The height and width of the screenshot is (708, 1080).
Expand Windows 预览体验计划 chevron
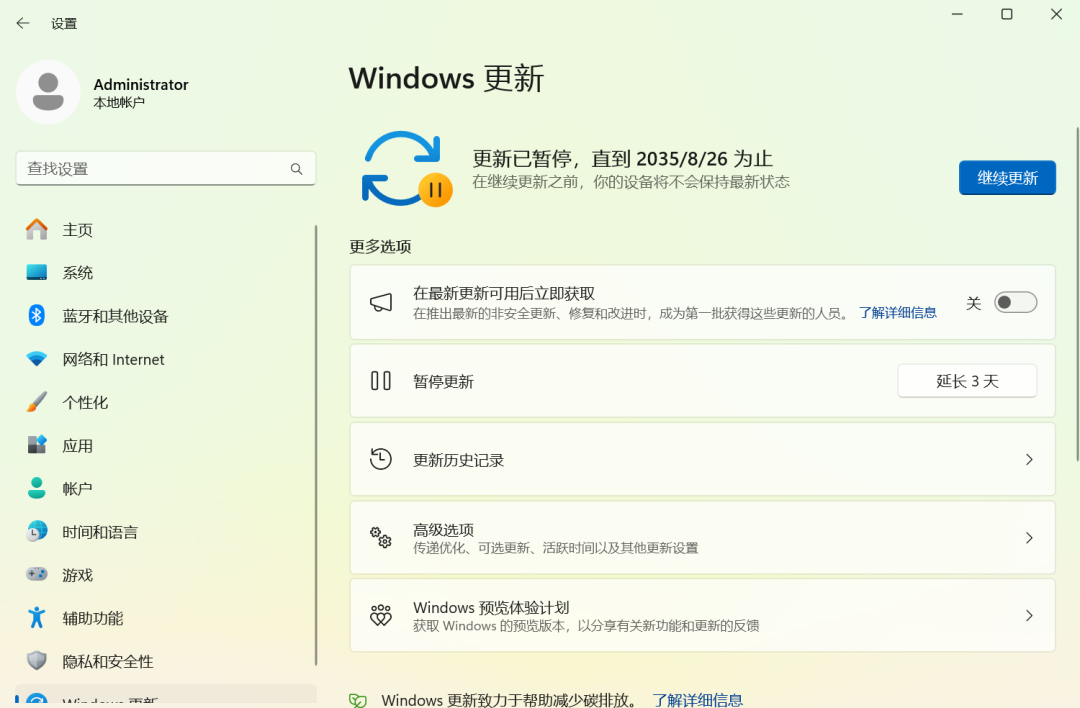point(1029,616)
